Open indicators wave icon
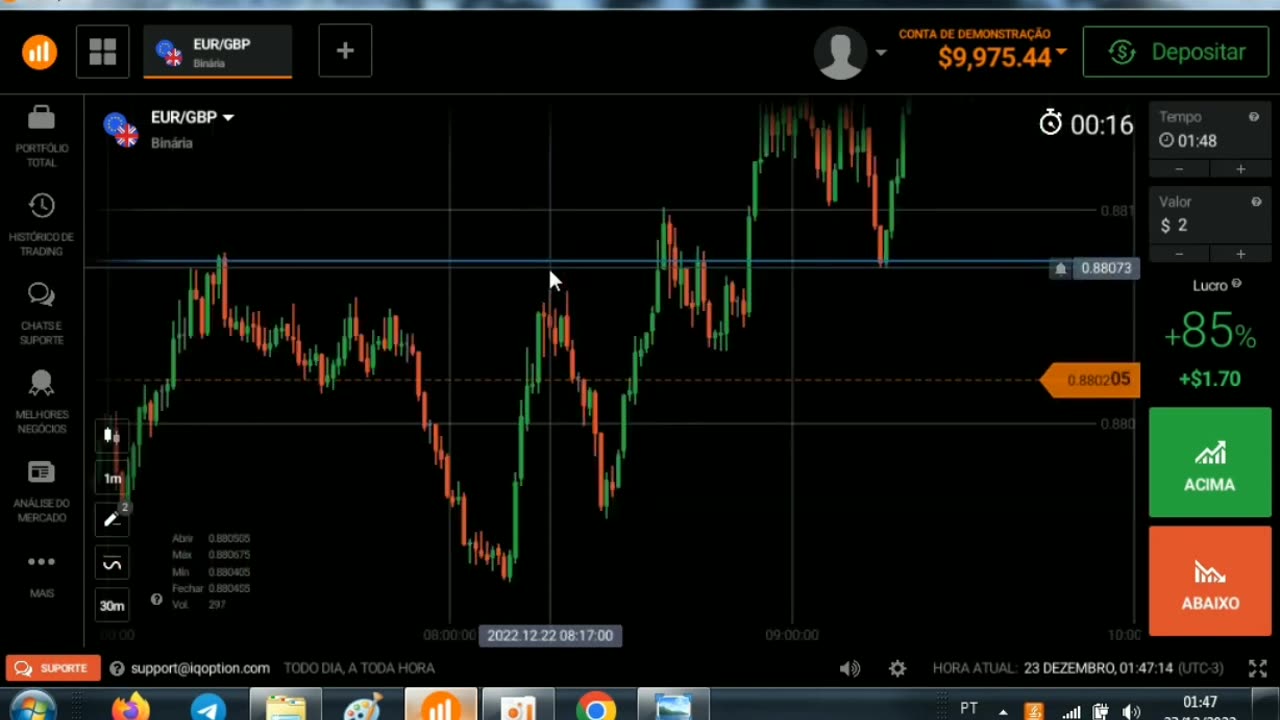 point(112,564)
